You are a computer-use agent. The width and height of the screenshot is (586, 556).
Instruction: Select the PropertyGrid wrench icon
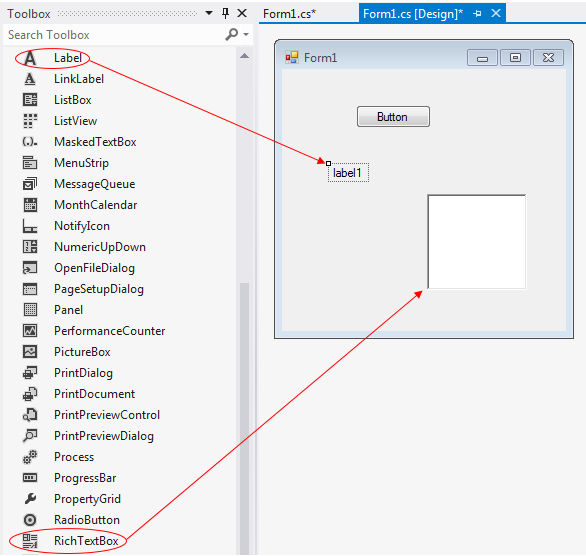point(30,498)
